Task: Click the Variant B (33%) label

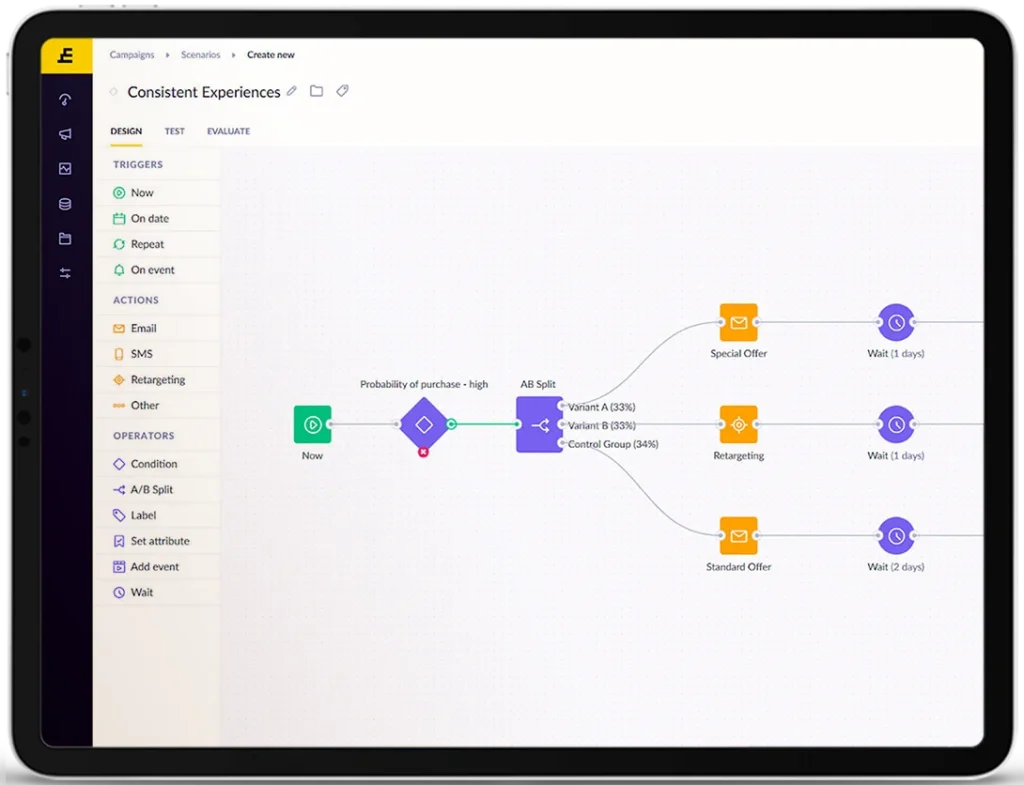Action: tap(601, 425)
